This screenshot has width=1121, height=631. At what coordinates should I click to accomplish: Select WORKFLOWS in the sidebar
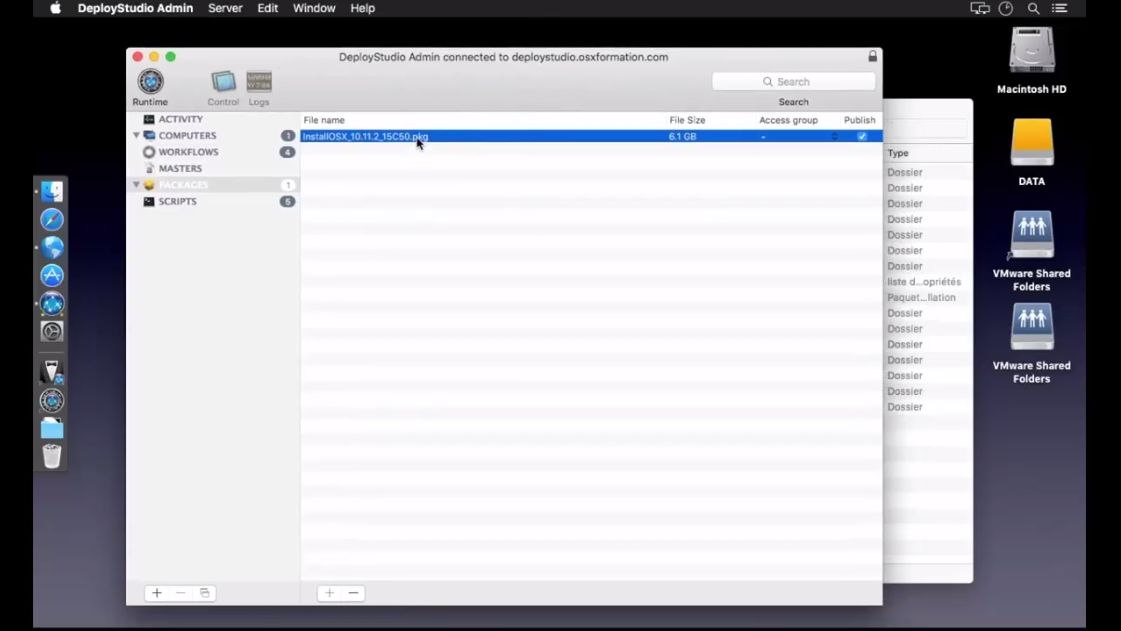[188, 152]
